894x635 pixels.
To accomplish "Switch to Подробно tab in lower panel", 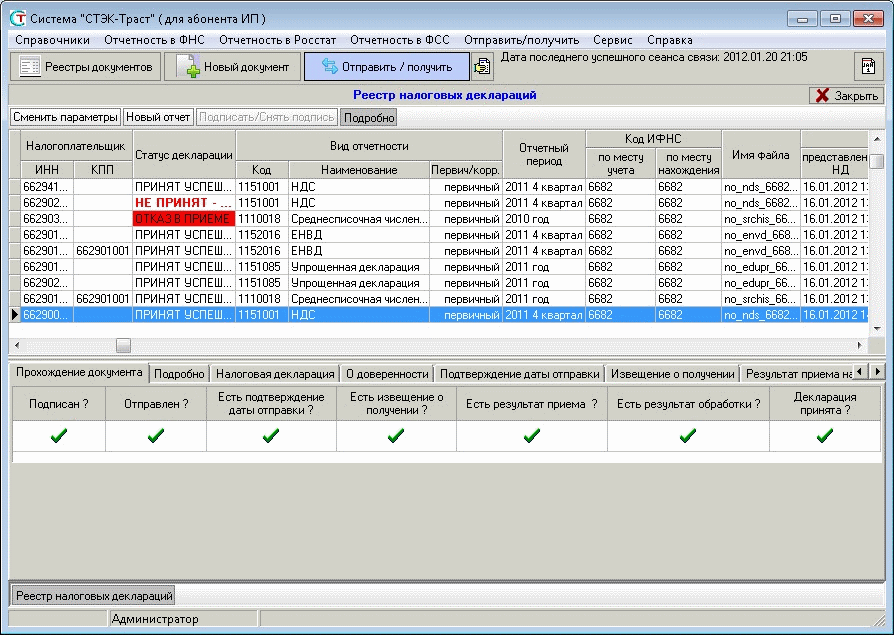I will (x=179, y=374).
